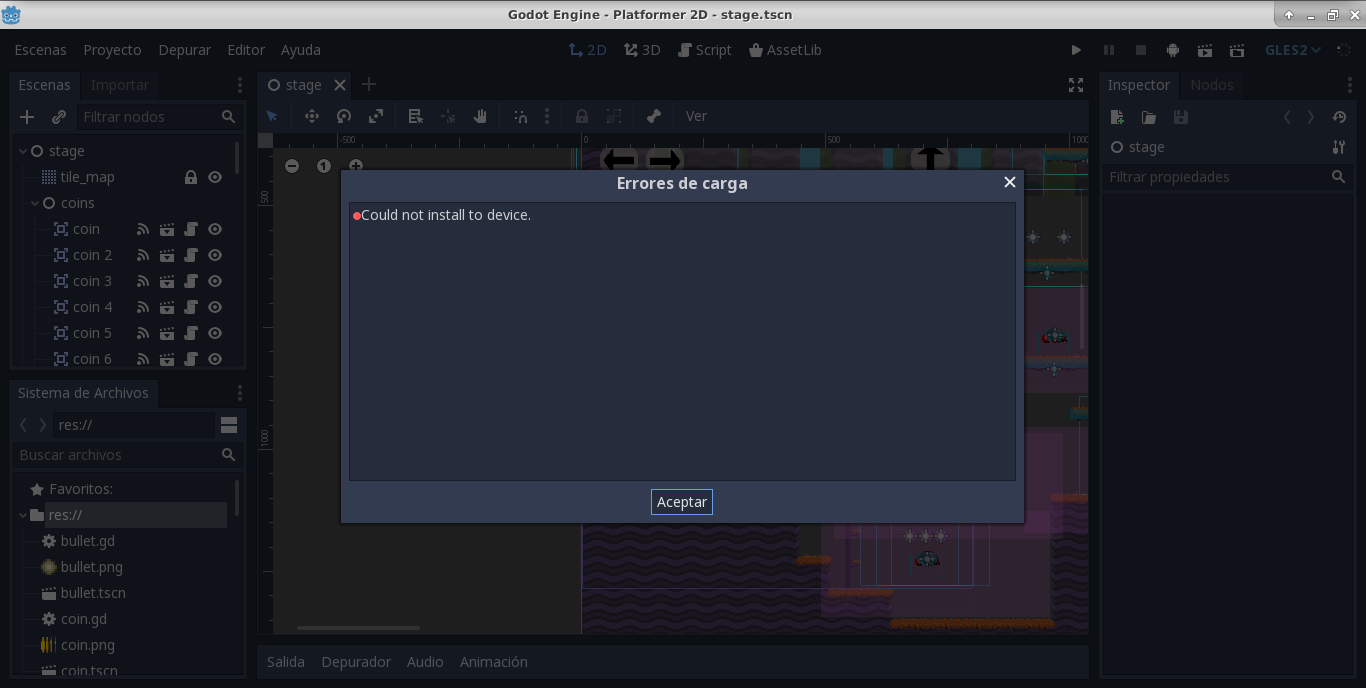This screenshot has width=1366, height=688.
Task: Toggle visibility of the coin node
Action: point(214,229)
